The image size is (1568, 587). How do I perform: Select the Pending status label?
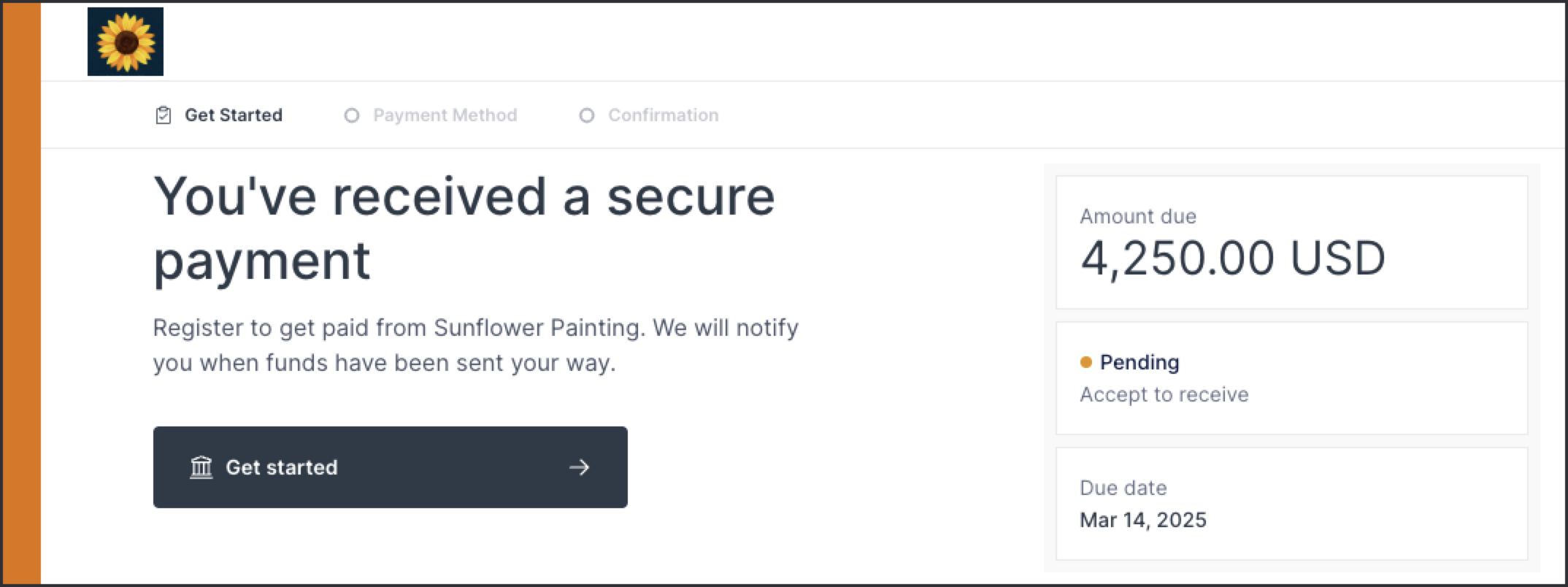[x=1140, y=362]
